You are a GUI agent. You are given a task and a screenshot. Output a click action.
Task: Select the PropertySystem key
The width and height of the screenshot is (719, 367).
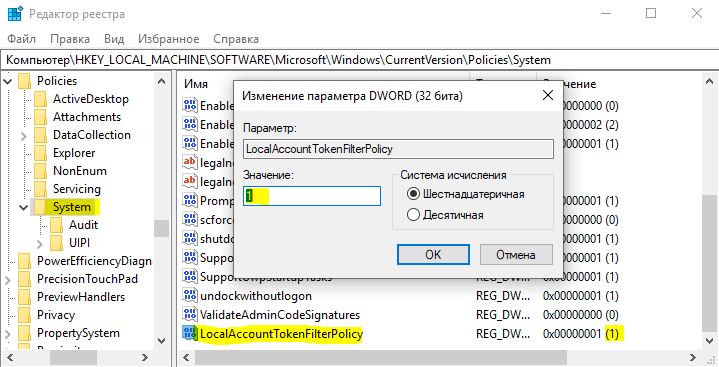[78, 333]
